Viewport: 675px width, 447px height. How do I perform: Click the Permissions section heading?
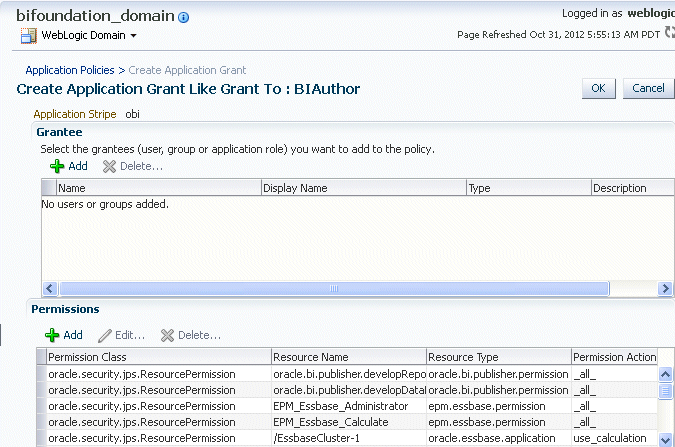click(x=65, y=309)
